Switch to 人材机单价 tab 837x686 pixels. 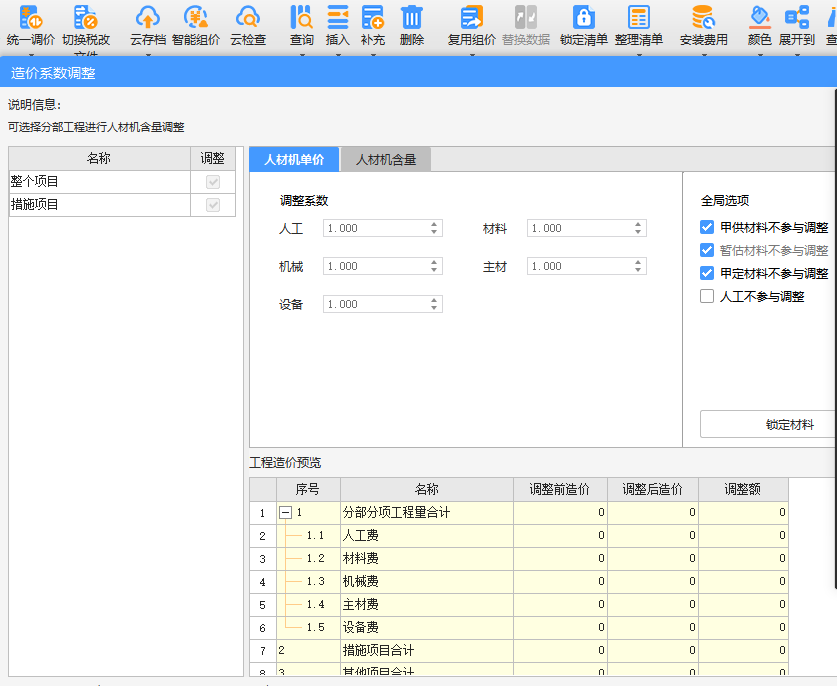pyautogui.click(x=294, y=160)
